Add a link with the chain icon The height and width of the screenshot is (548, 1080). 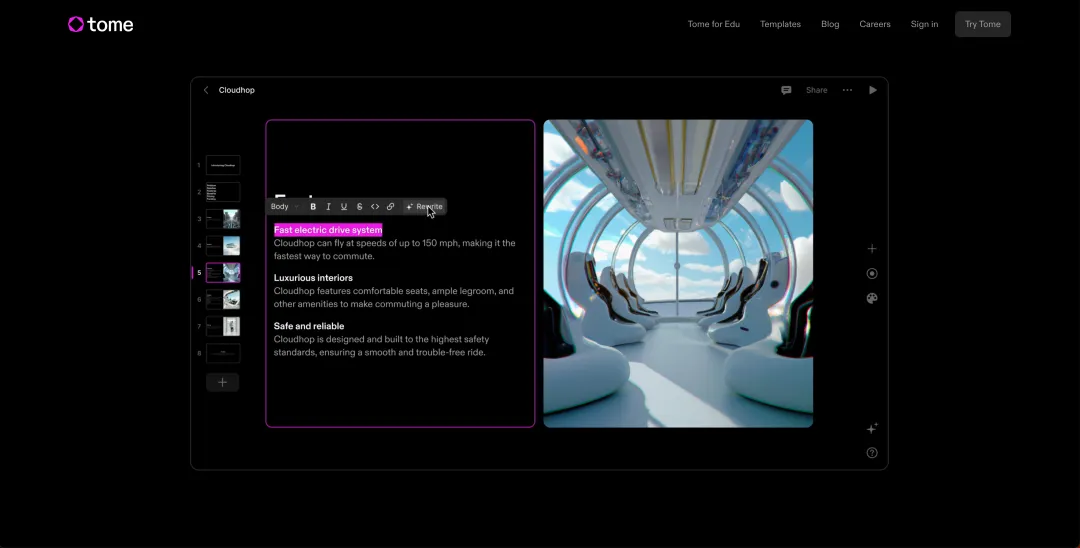coord(391,207)
